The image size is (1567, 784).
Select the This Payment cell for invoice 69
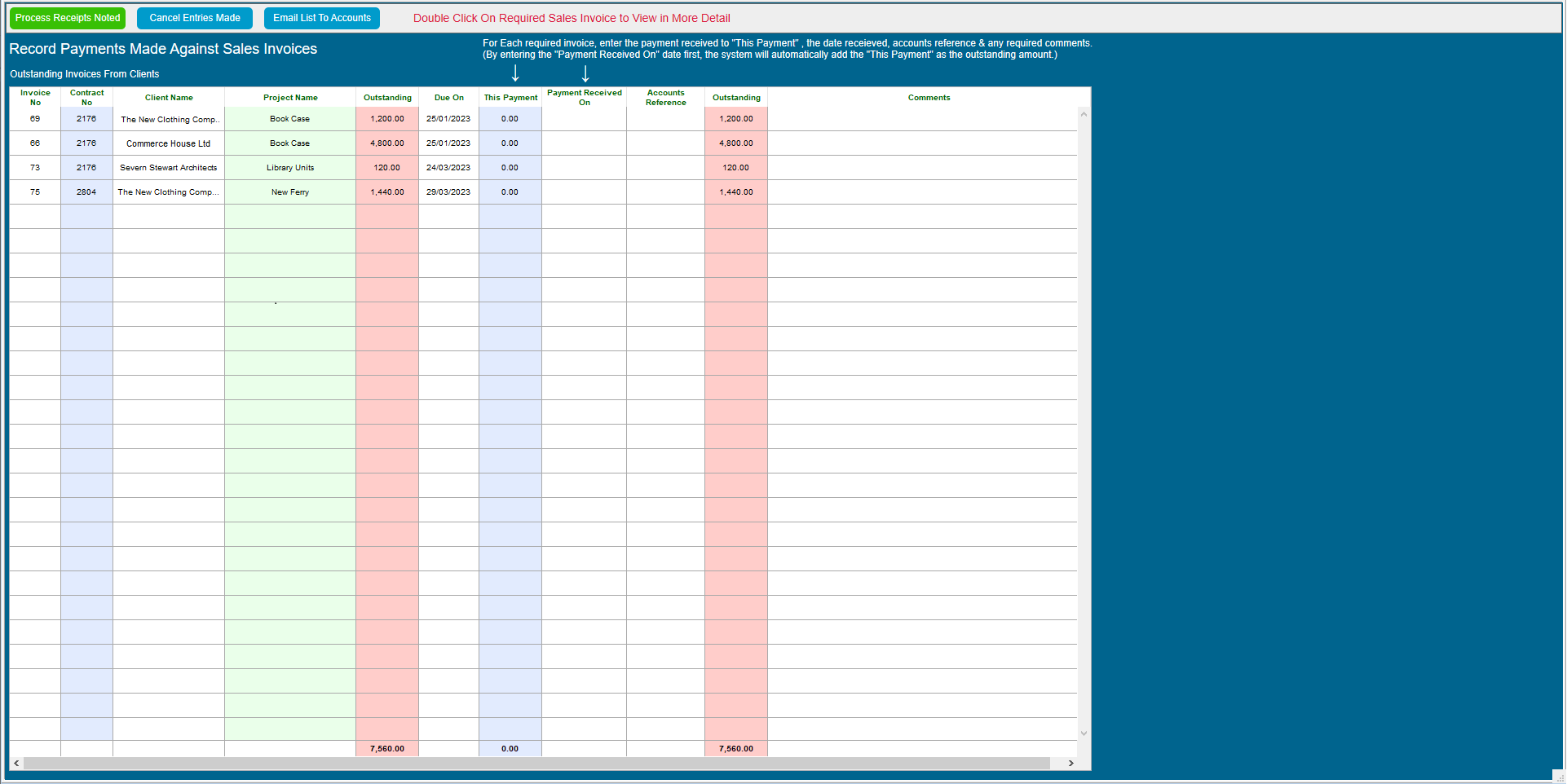(510, 119)
